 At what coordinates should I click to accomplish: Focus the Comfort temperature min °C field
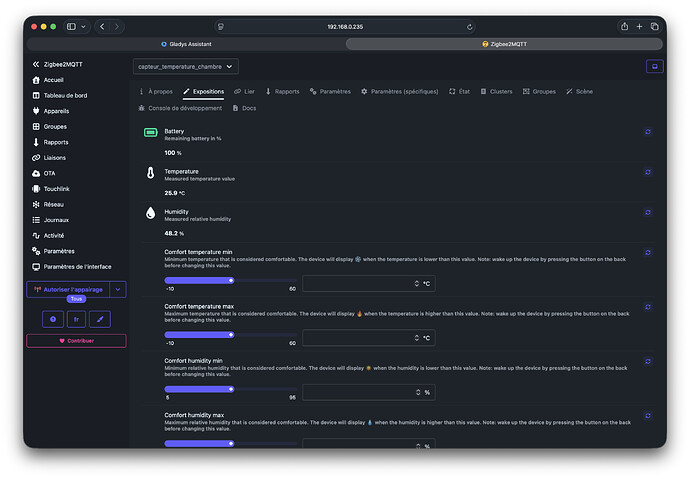(369, 284)
